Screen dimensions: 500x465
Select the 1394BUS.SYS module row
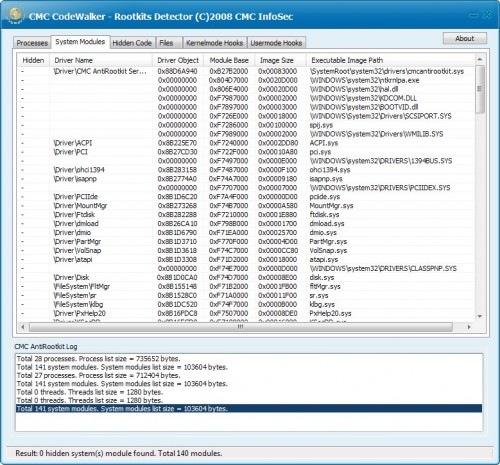pyautogui.click(x=246, y=161)
